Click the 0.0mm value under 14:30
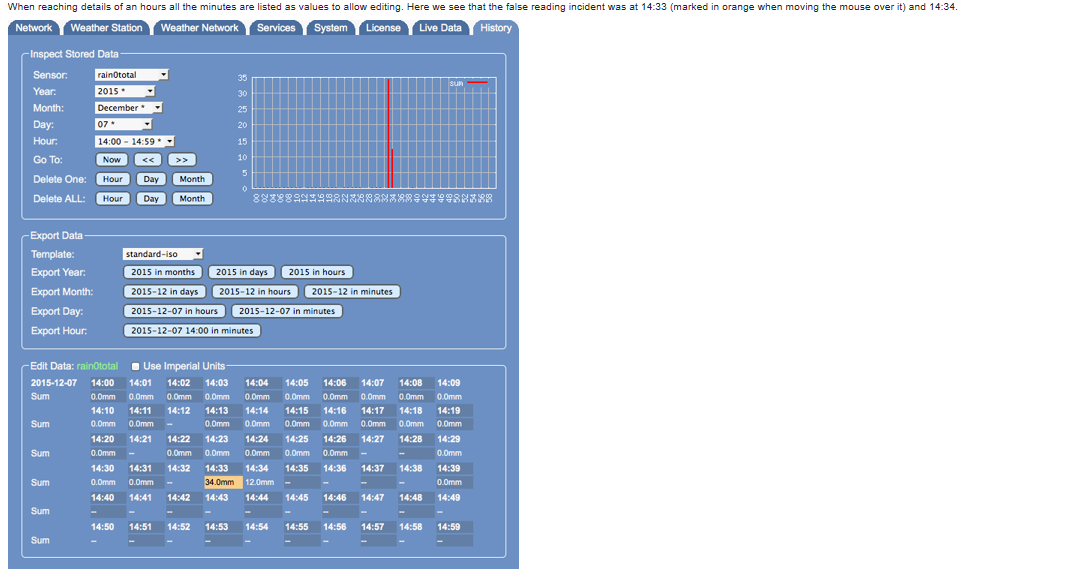The height and width of the screenshot is (579, 1067). (x=103, y=482)
